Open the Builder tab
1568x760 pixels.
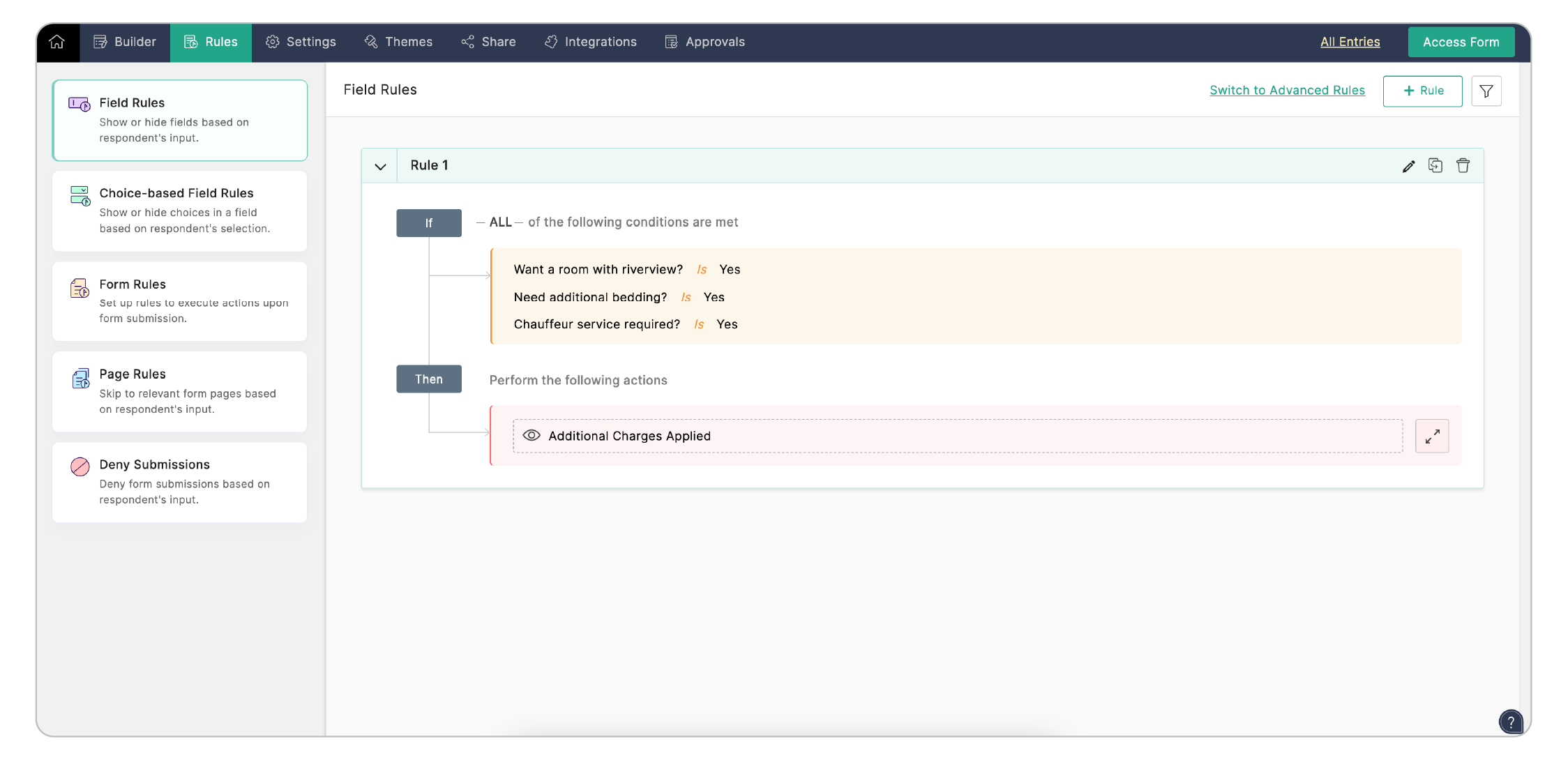(x=126, y=42)
